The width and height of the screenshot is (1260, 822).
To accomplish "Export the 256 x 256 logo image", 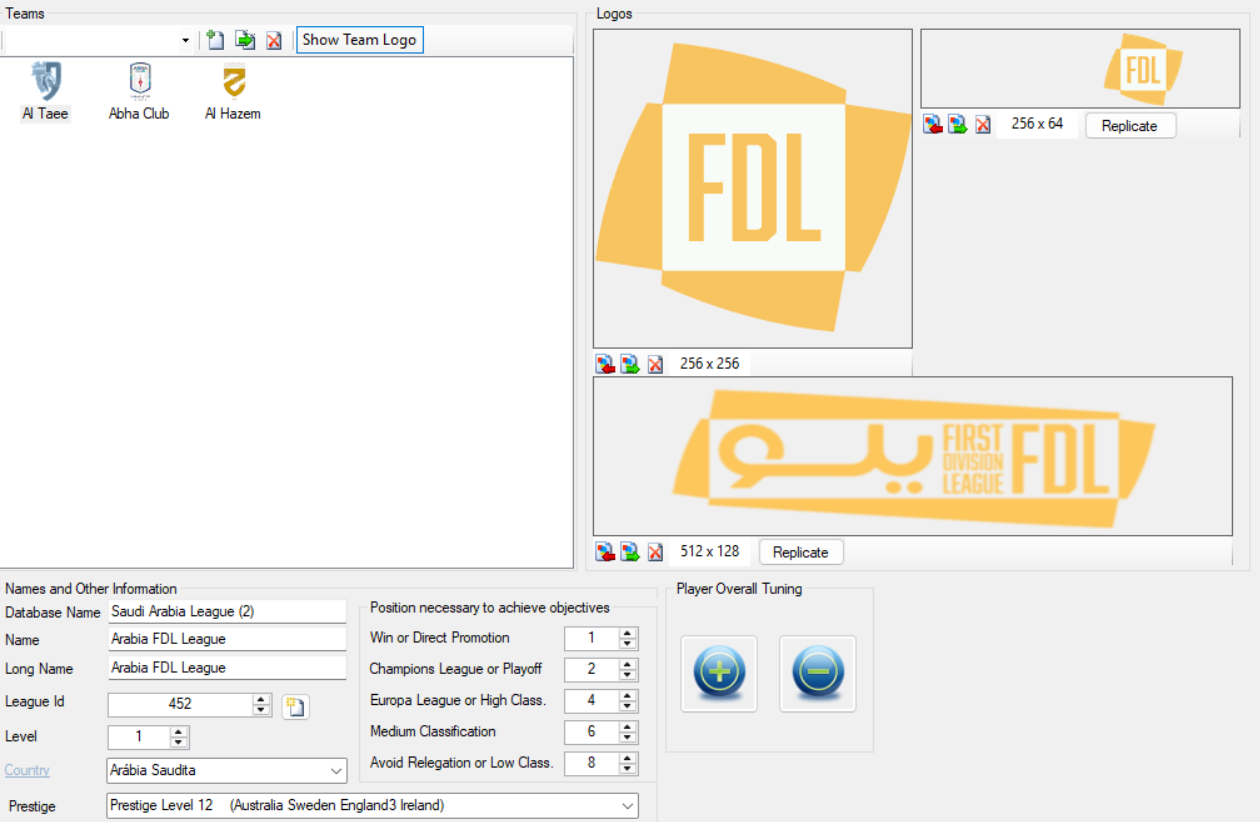I will coord(630,364).
